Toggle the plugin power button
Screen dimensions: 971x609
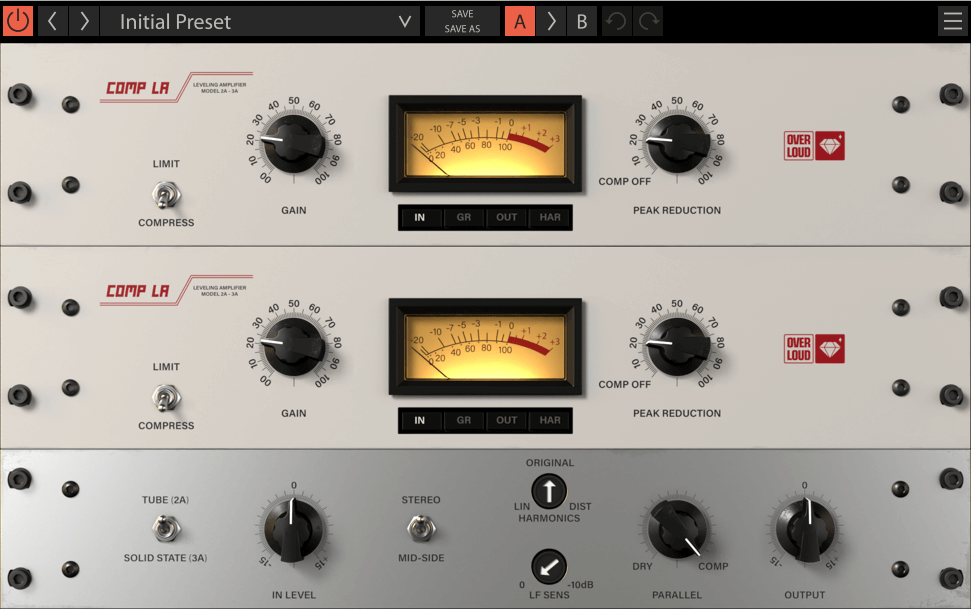[x=18, y=21]
